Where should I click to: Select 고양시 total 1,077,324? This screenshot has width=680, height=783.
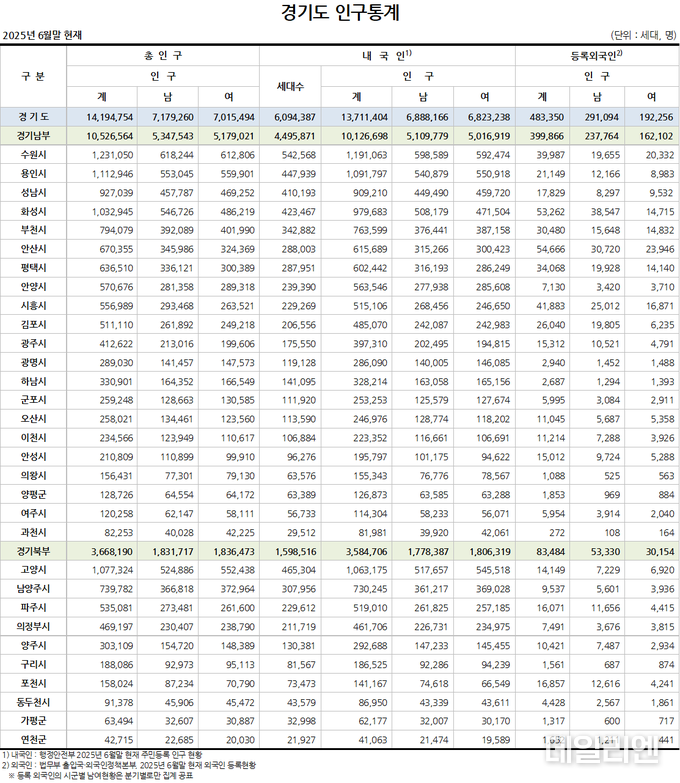[112, 570]
